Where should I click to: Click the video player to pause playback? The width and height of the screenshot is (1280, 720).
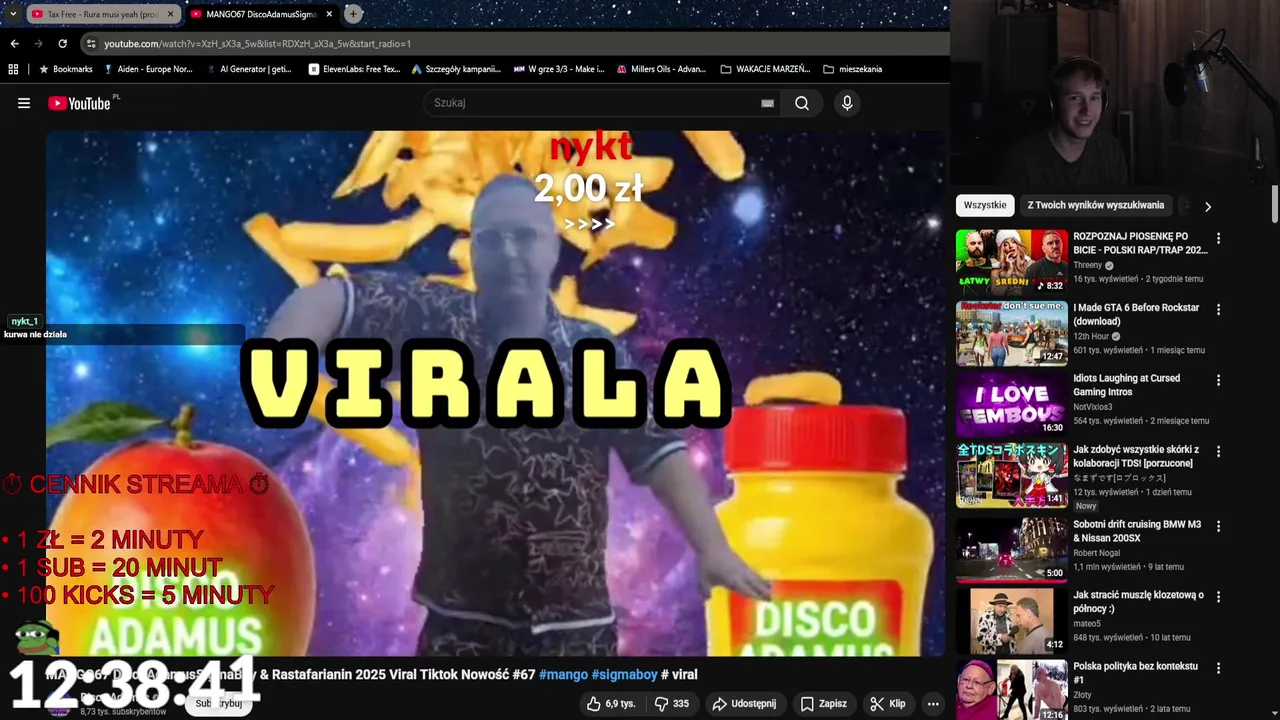(x=495, y=393)
